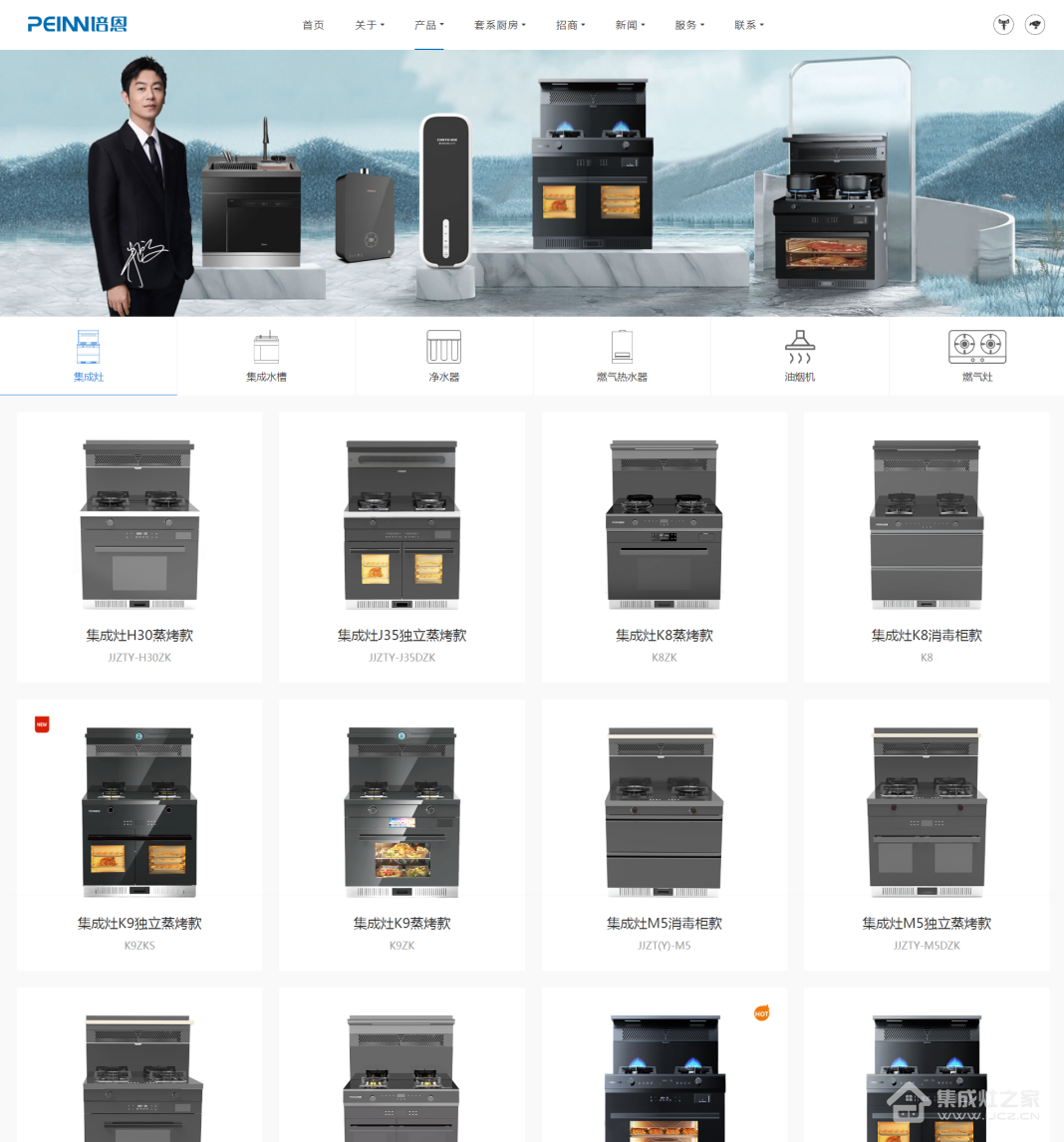Select the 油烟机 range hood icon

(x=800, y=347)
